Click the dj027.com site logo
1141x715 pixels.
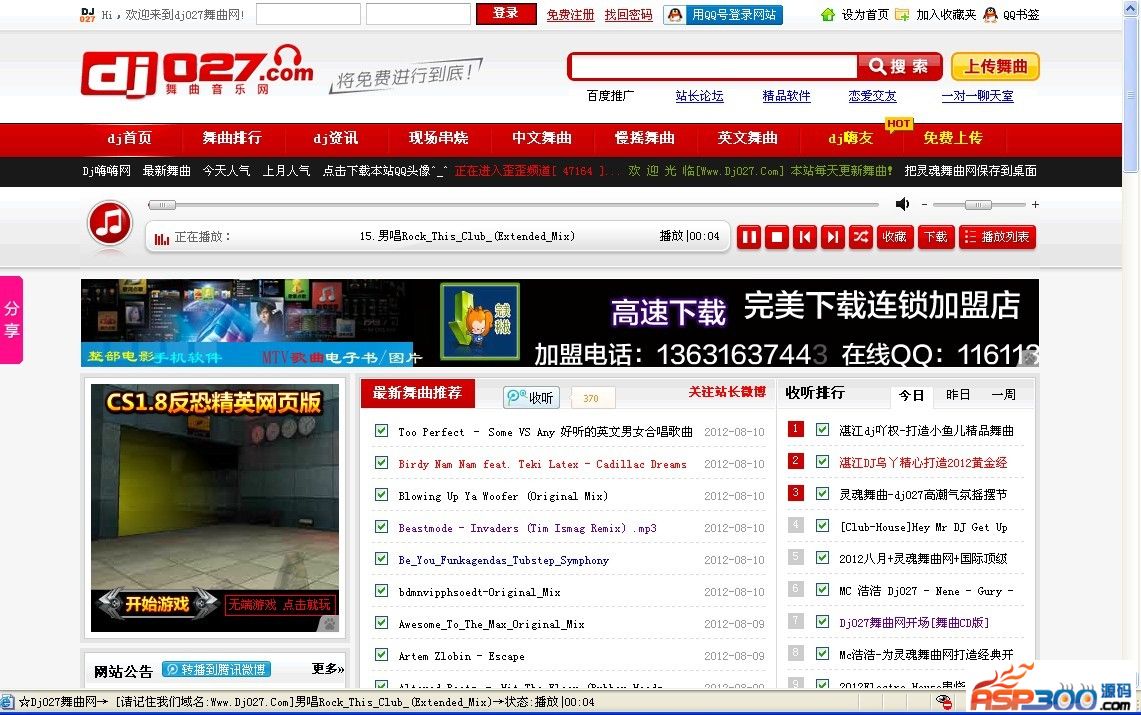[x=196, y=71]
